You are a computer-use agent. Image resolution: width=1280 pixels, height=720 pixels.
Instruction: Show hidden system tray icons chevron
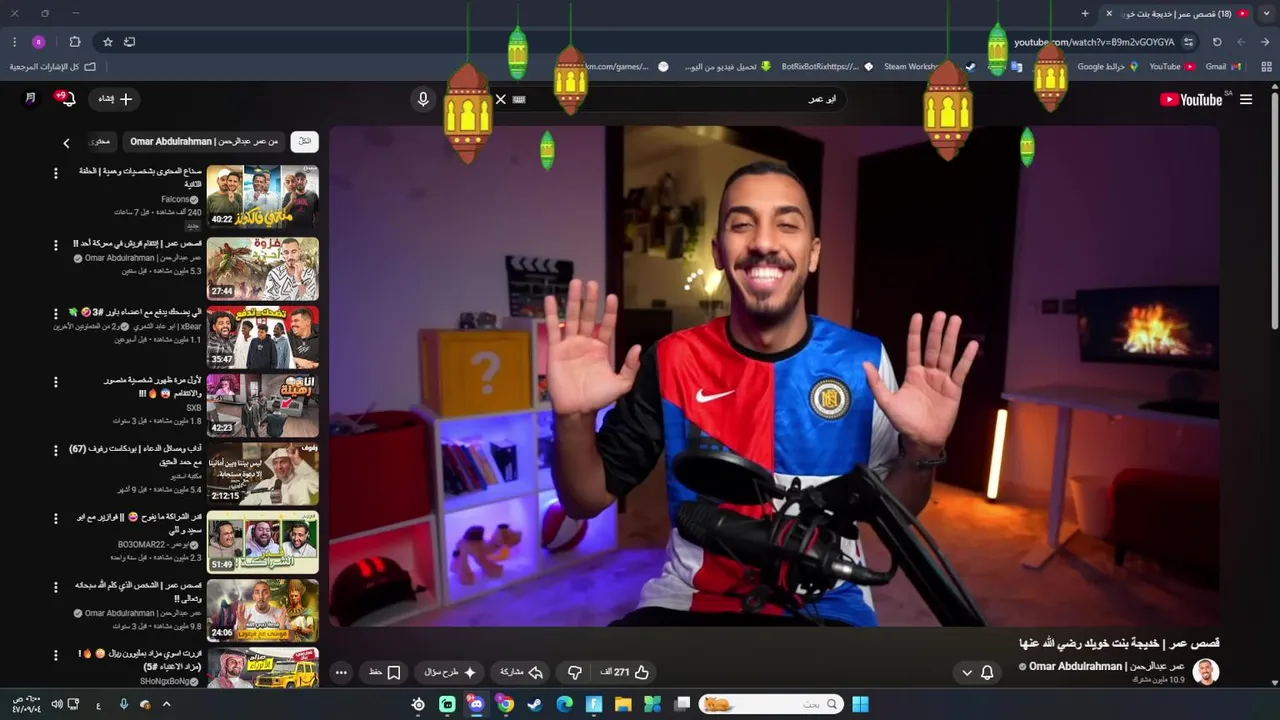click(166, 704)
